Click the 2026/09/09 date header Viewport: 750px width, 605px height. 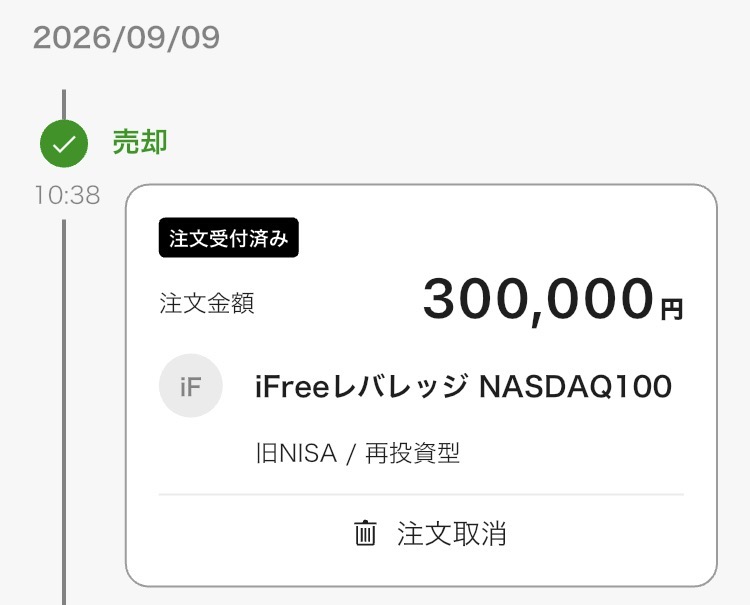click(126, 37)
